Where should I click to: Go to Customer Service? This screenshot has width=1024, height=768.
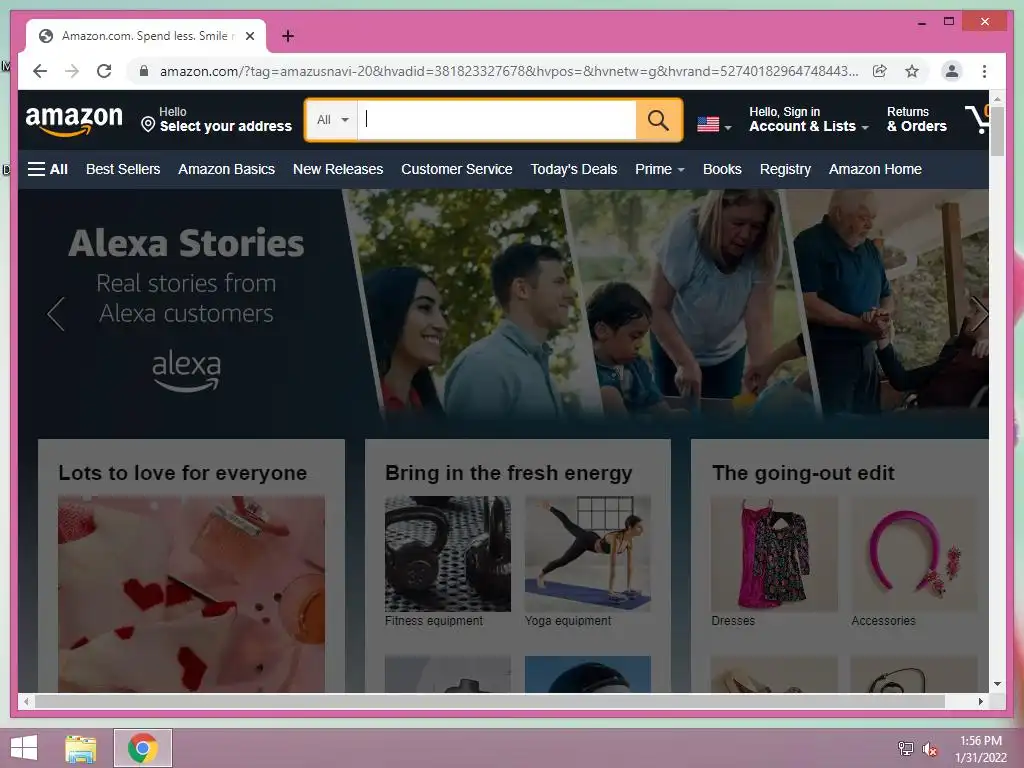pos(456,169)
